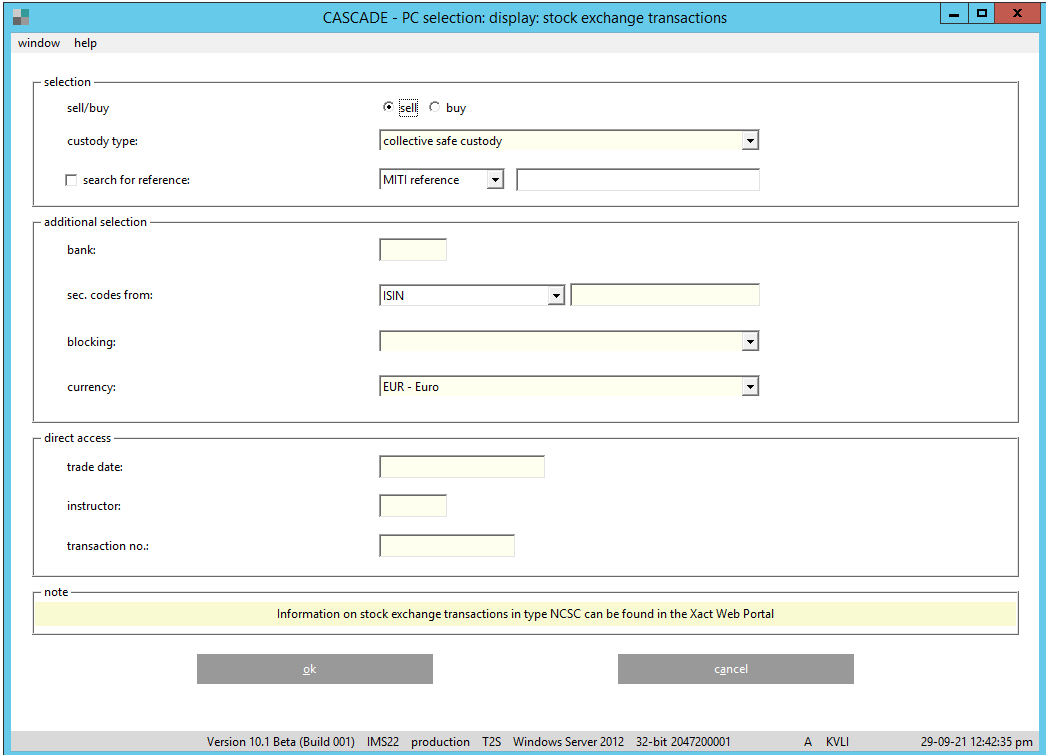The height and width of the screenshot is (755, 1046).
Task: Expand the EUR - Euro currency dropdown
Action: 750,387
